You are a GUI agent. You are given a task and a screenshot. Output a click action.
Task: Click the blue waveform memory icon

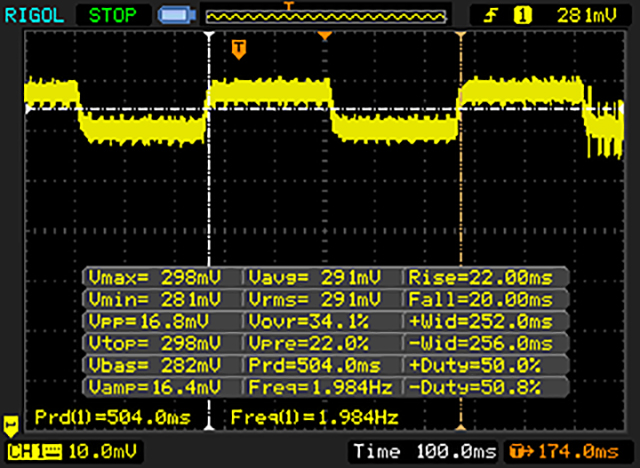tap(176, 16)
